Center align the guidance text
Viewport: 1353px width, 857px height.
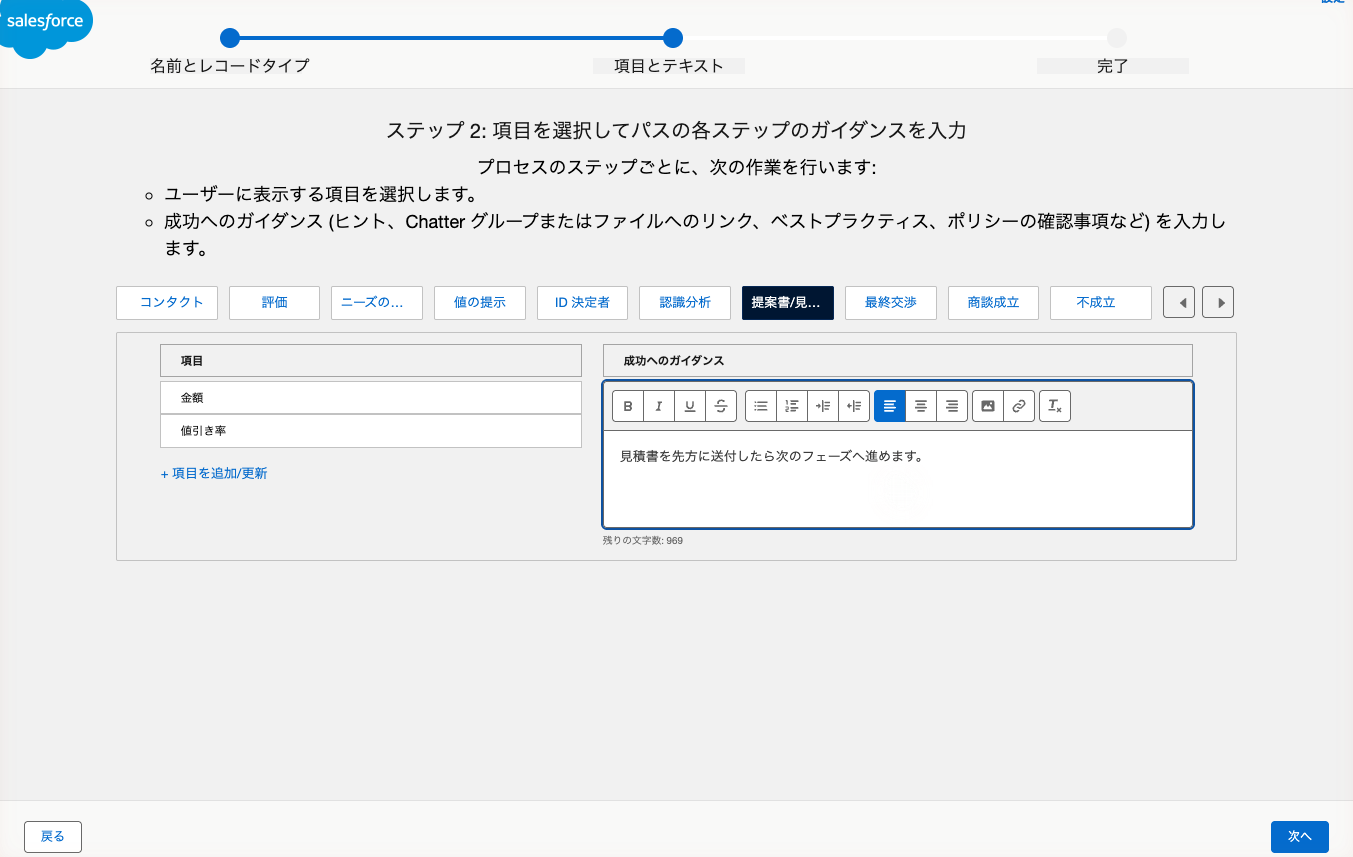tap(921, 406)
